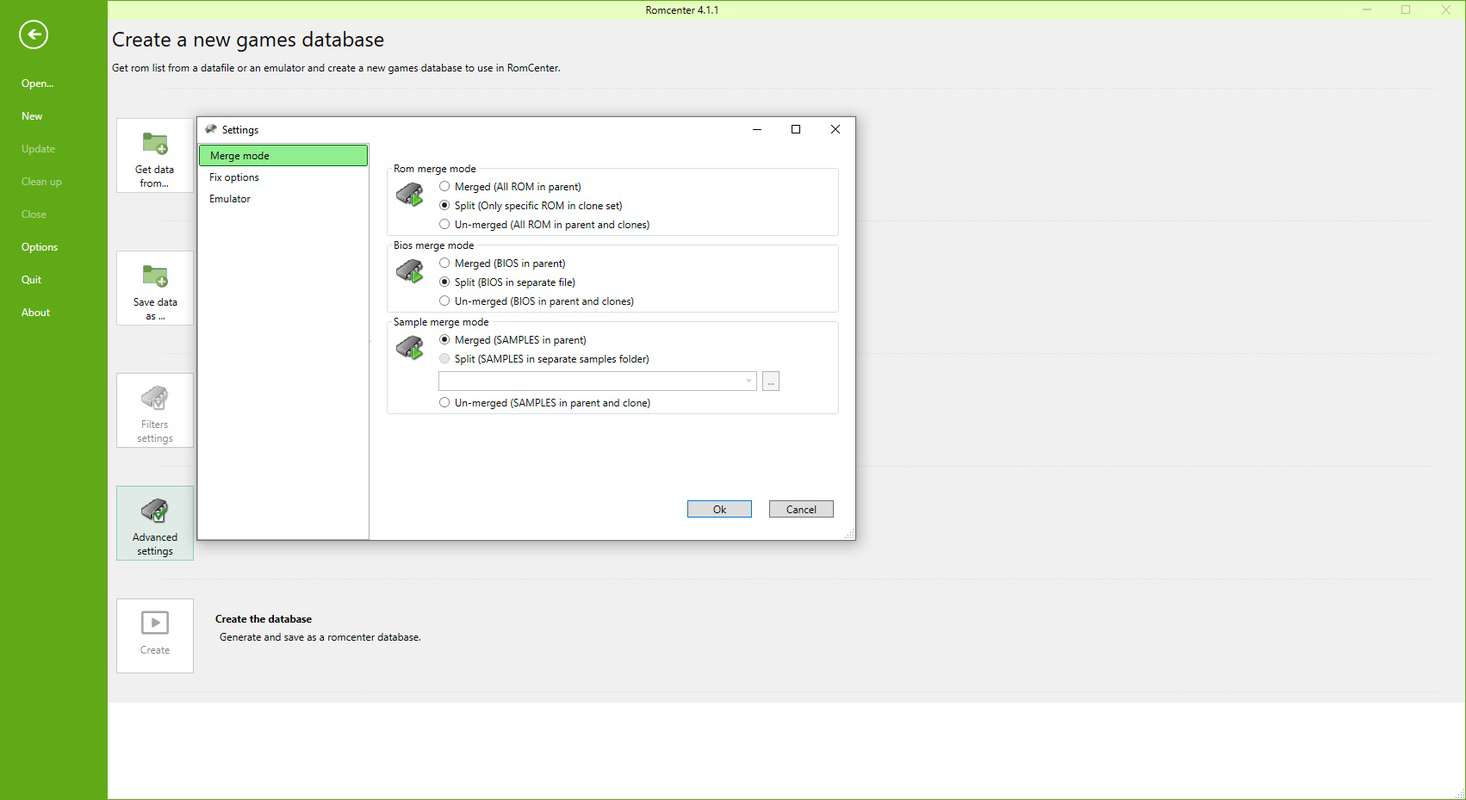Close the Settings dialog with X
1466x800 pixels.
(835, 129)
